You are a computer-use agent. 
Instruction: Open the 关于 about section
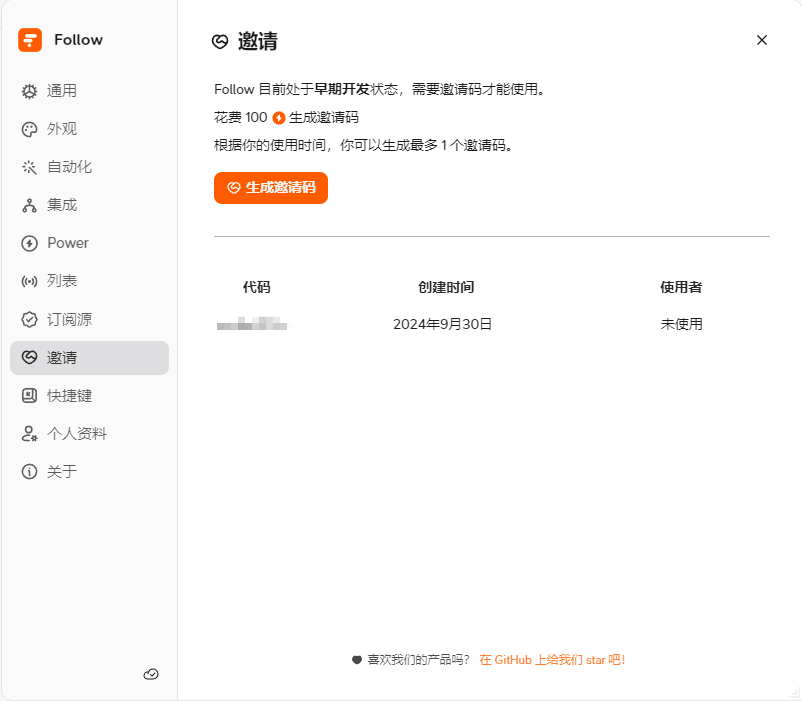click(x=90, y=471)
